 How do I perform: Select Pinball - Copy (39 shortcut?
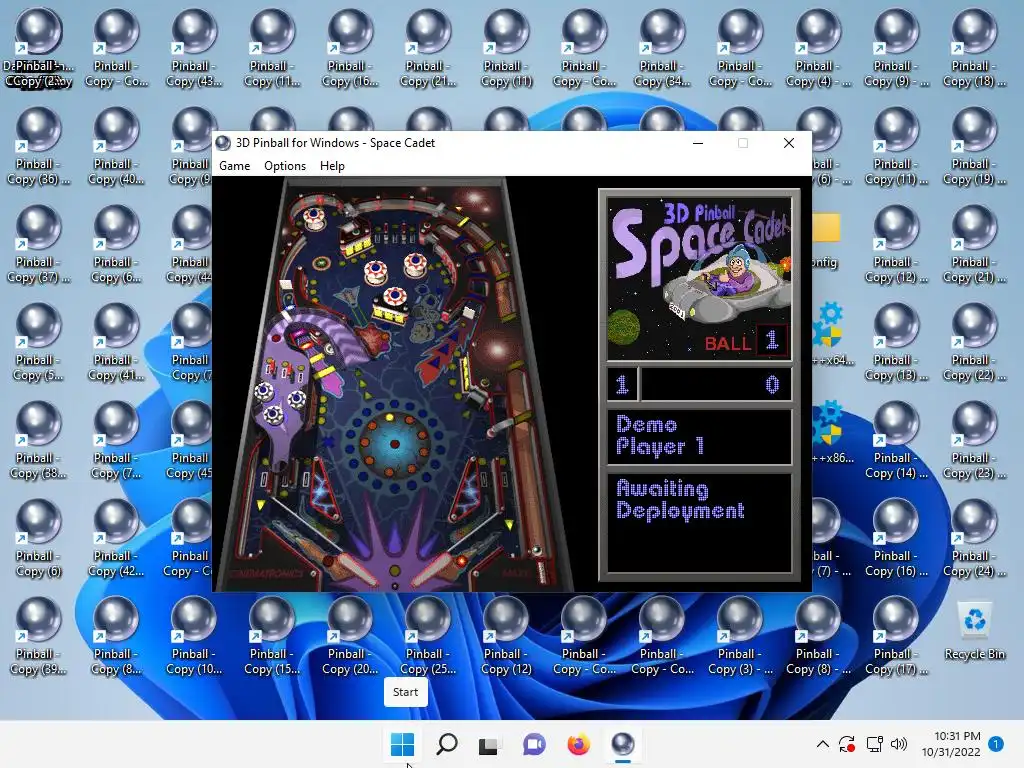39,635
